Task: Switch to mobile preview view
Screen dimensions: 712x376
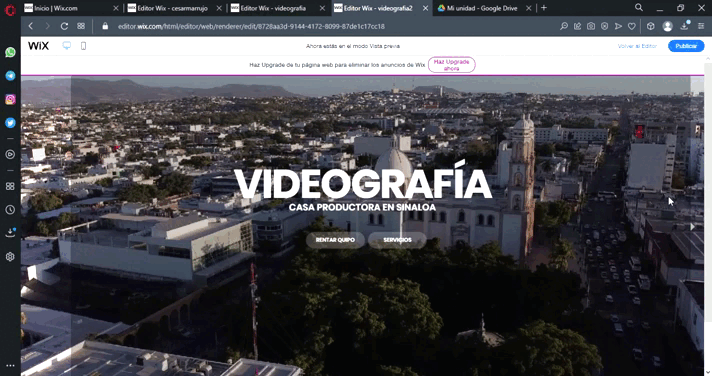Action: click(84, 46)
